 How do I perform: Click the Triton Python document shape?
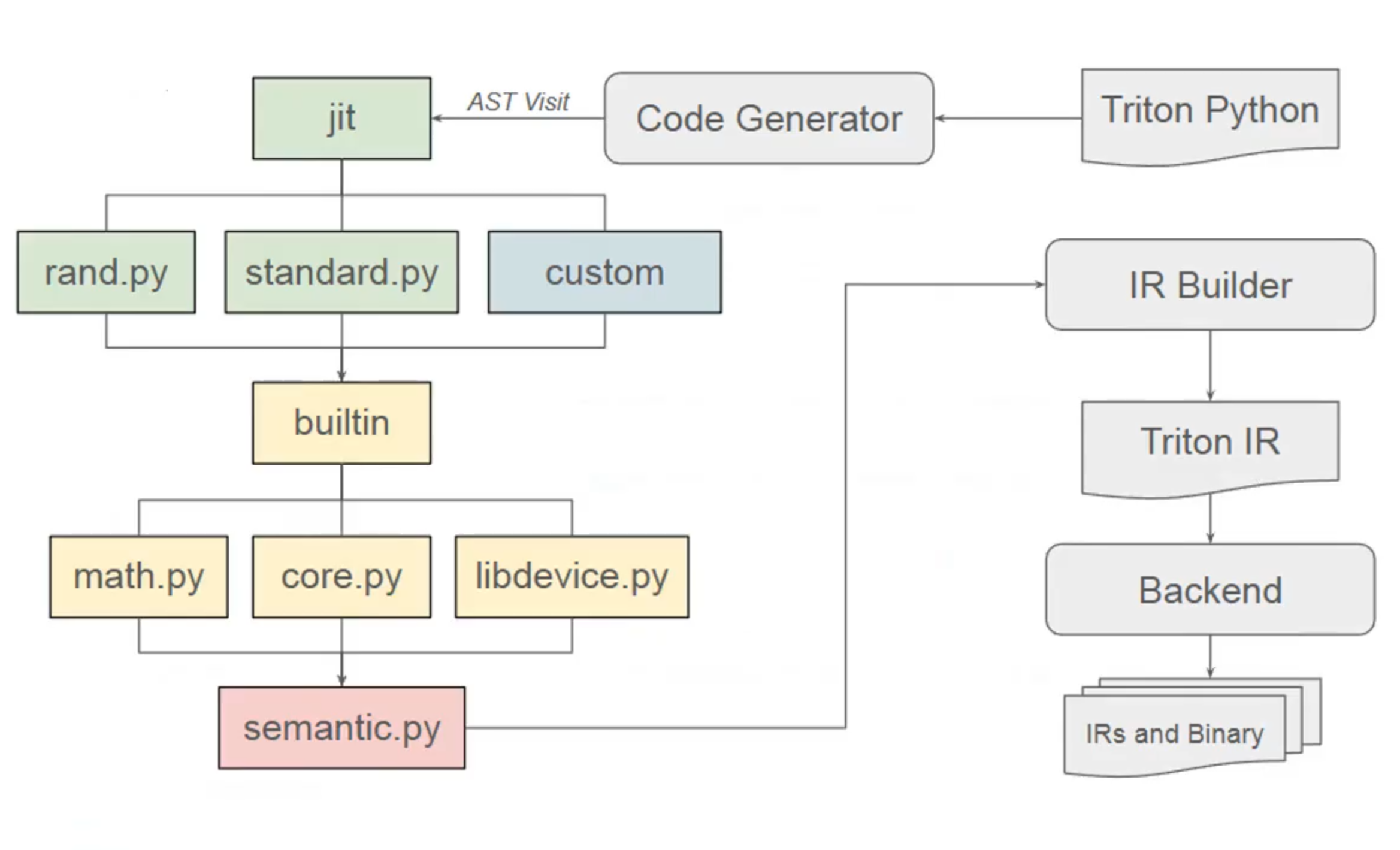coord(1210,117)
